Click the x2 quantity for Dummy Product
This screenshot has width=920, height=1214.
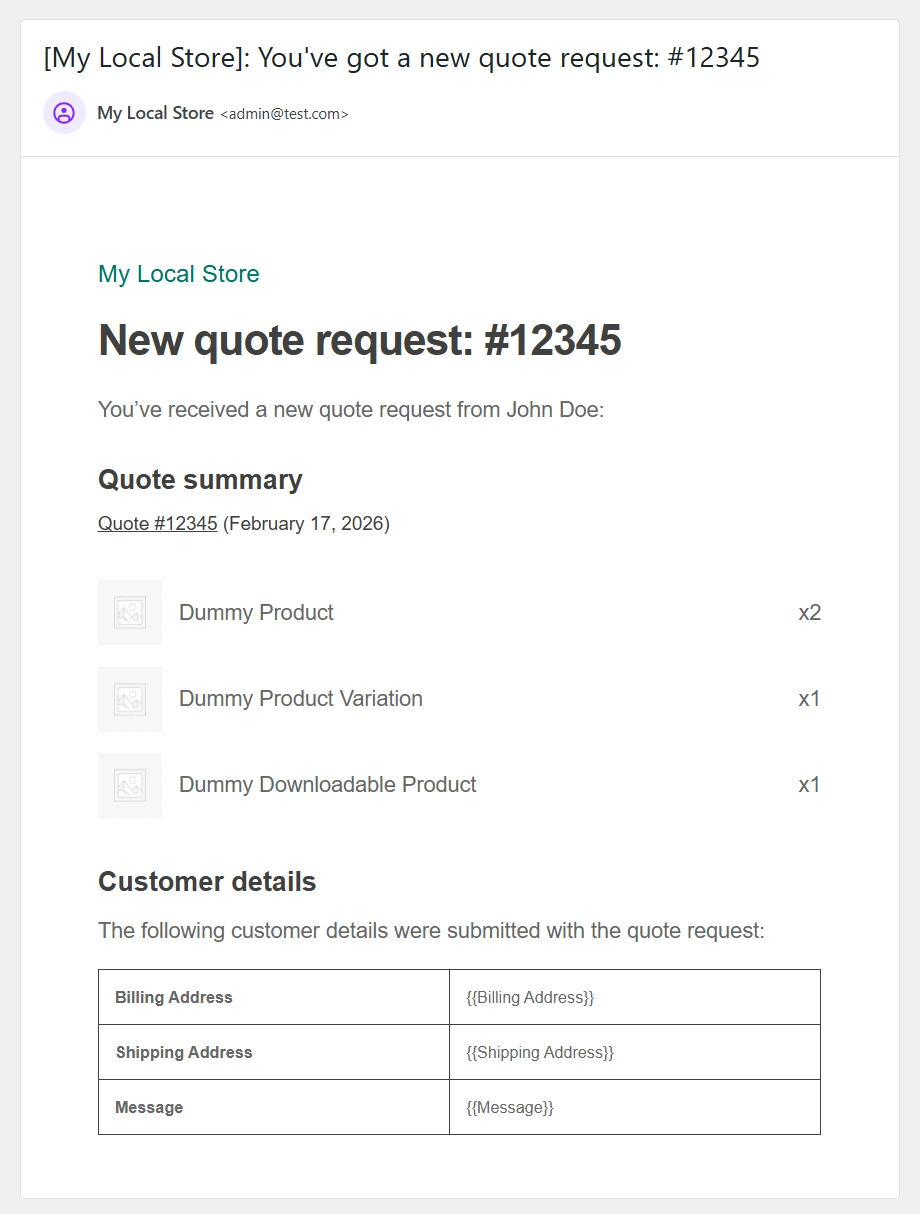(809, 612)
